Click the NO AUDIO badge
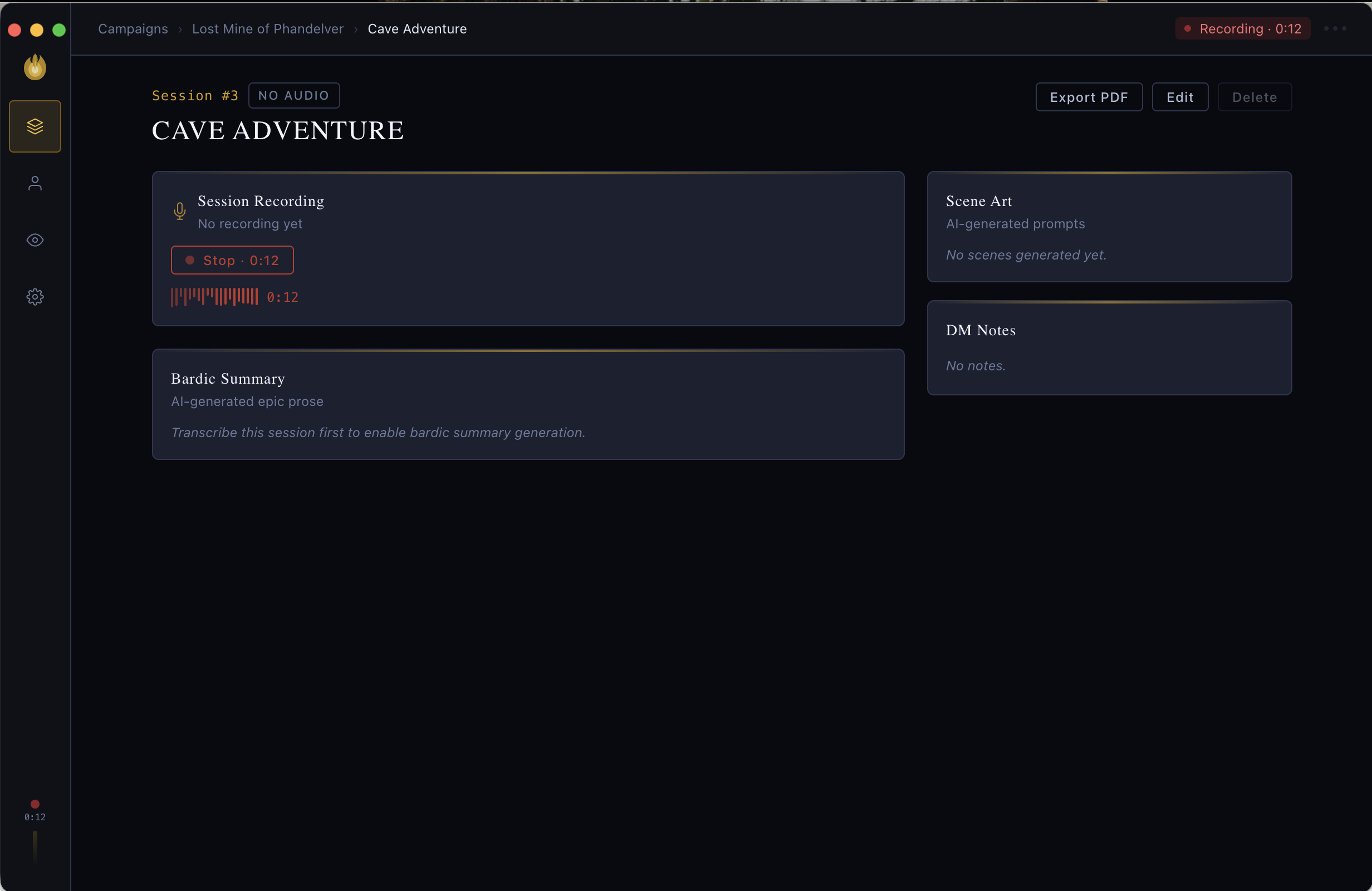This screenshot has height=891, width=1372. pos(293,95)
